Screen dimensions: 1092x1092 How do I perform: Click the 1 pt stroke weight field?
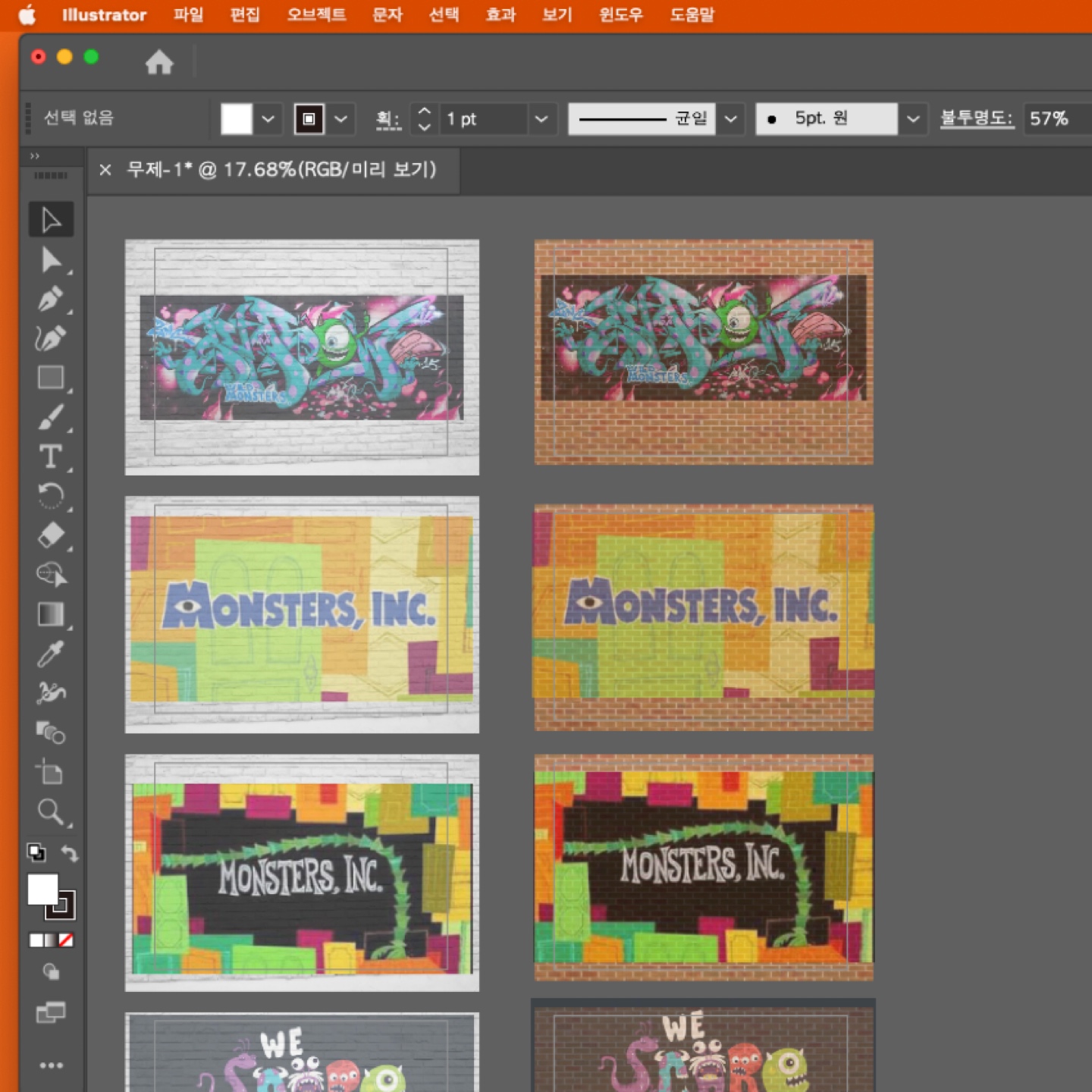pos(484,119)
